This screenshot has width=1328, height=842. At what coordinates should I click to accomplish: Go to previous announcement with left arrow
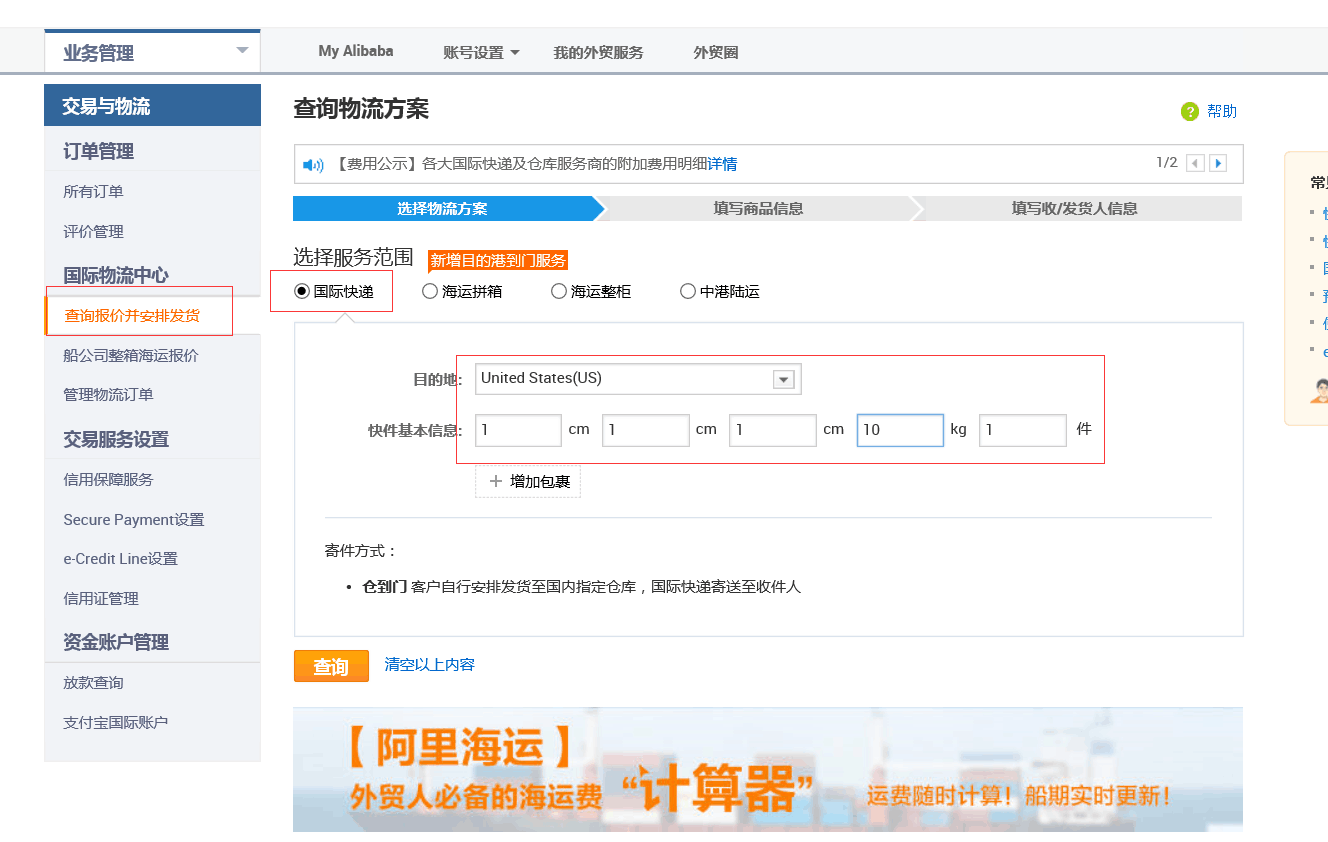tap(1195, 163)
